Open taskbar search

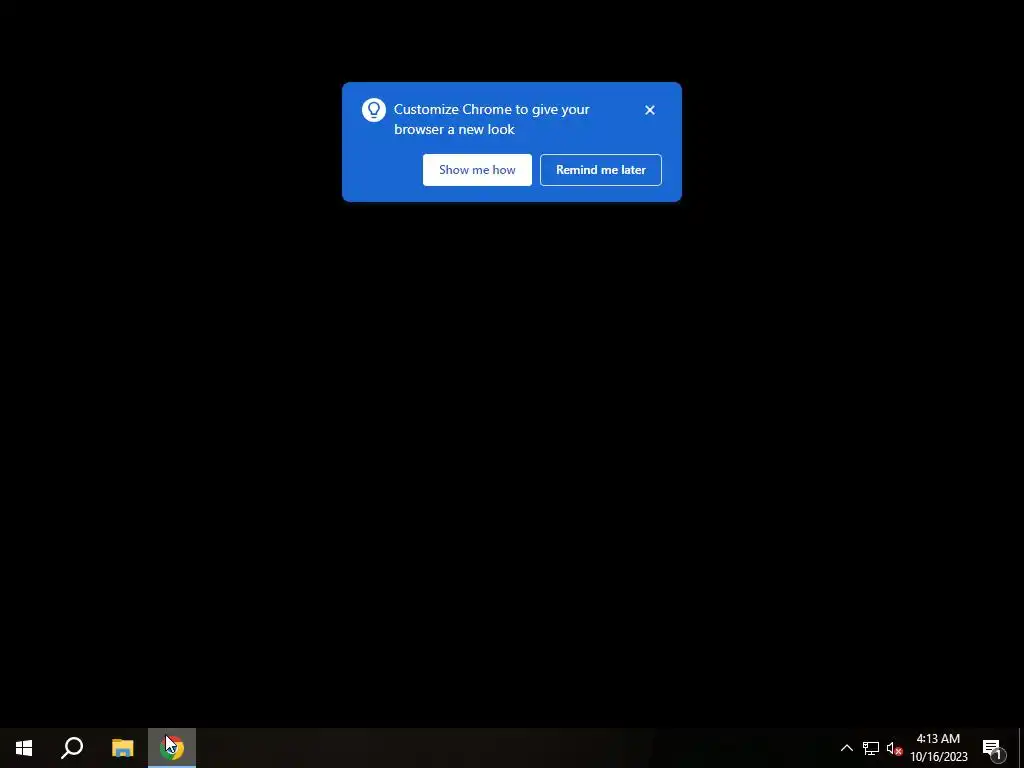click(x=72, y=748)
